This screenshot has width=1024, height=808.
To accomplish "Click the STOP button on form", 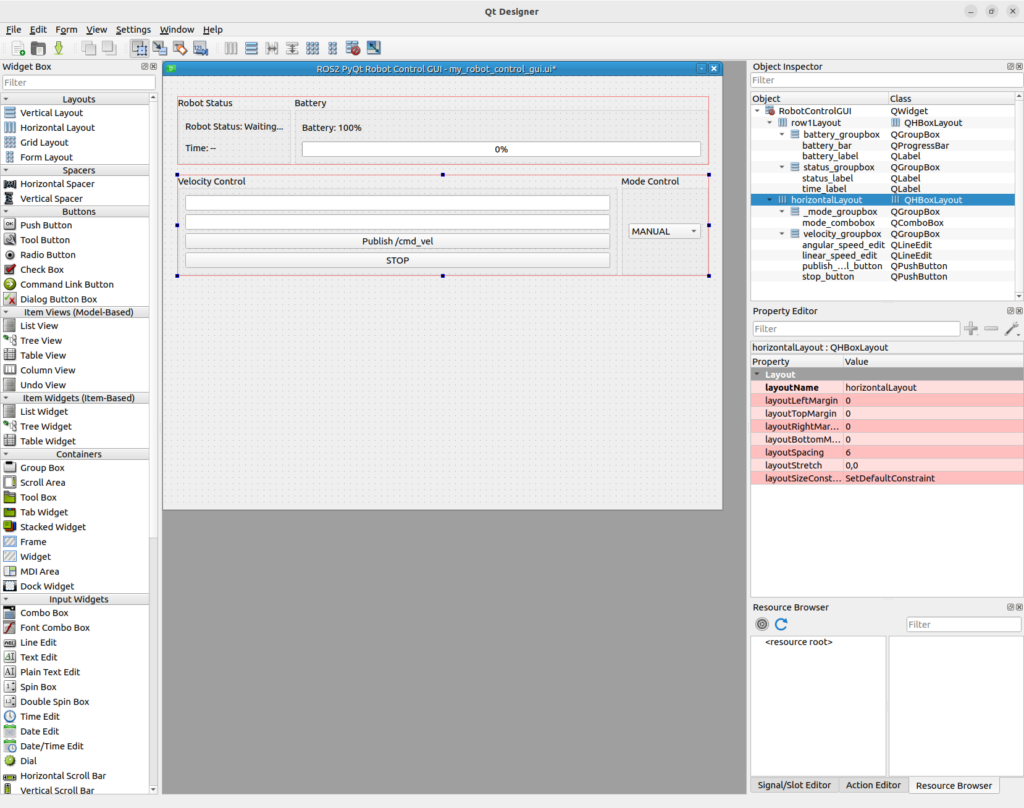I will [x=398, y=260].
